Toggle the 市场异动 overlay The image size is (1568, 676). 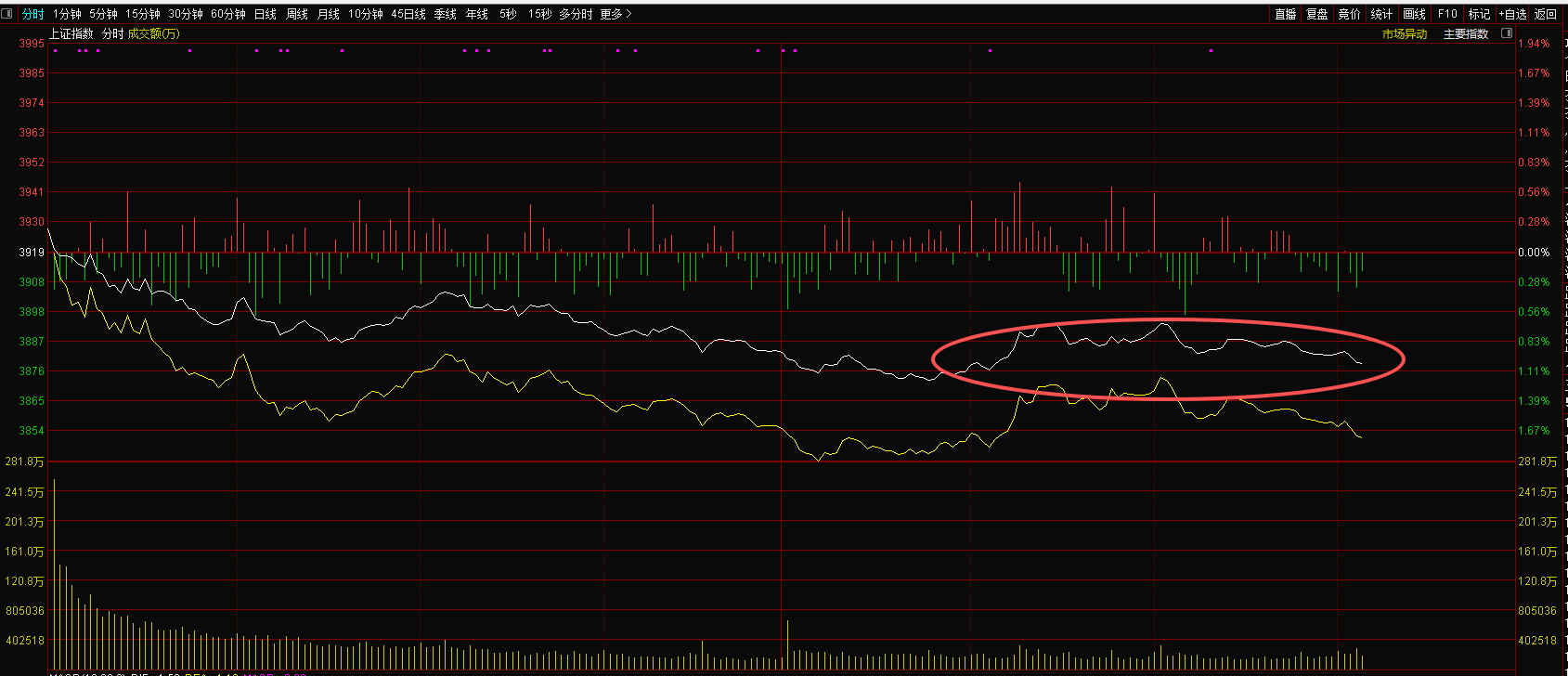[x=1405, y=34]
